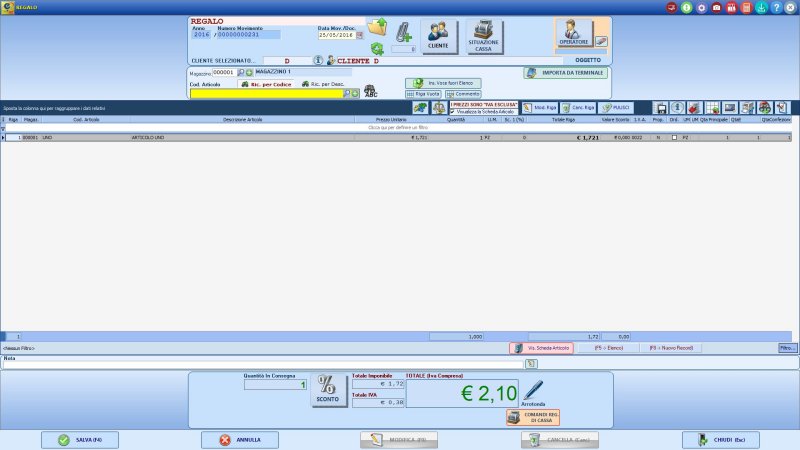Click F8 = Nuovo Record button

coord(671,348)
